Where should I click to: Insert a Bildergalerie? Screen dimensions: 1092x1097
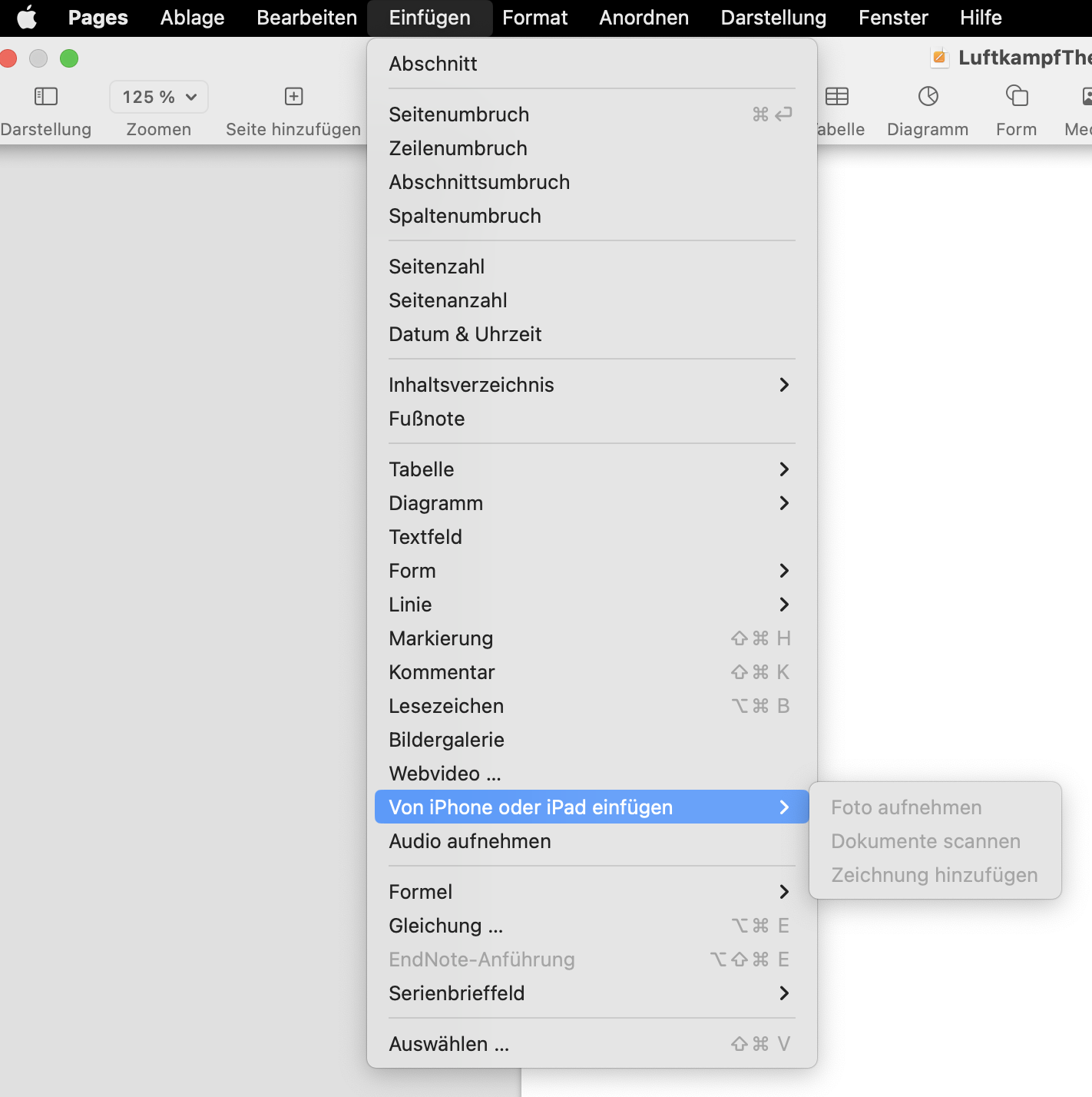coord(591,740)
